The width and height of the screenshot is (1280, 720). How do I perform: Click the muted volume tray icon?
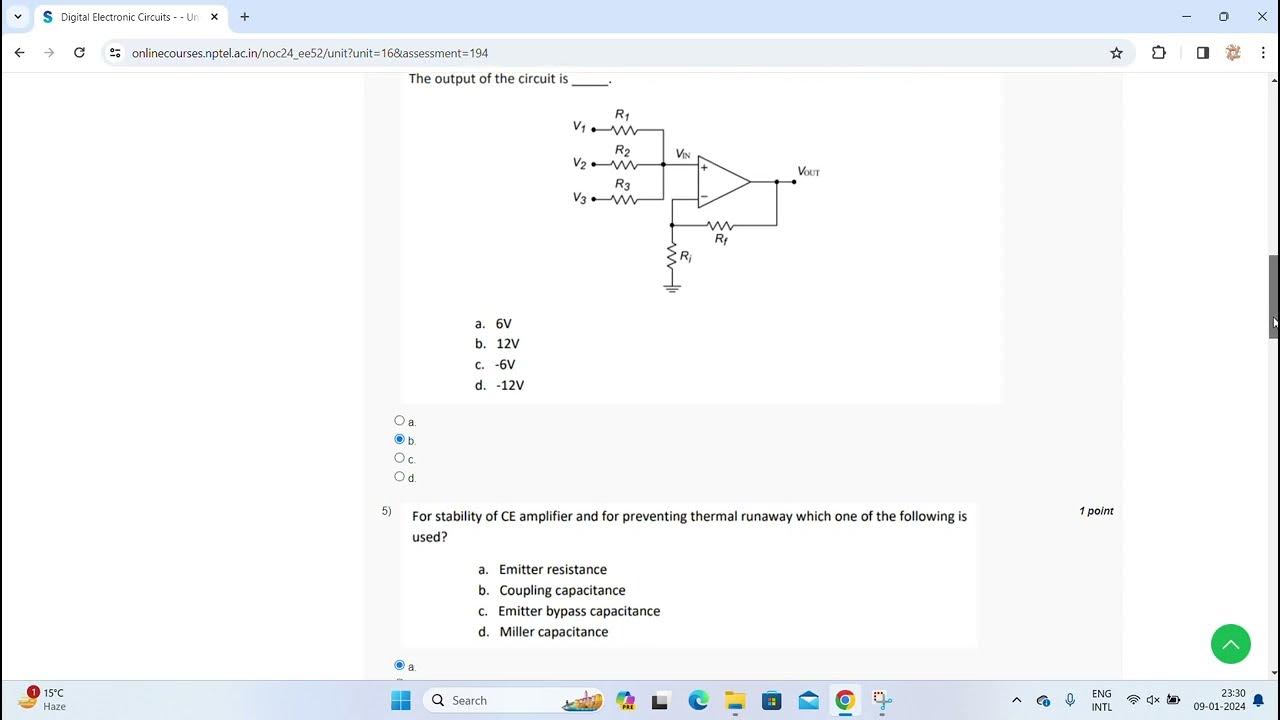point(1153,700)
